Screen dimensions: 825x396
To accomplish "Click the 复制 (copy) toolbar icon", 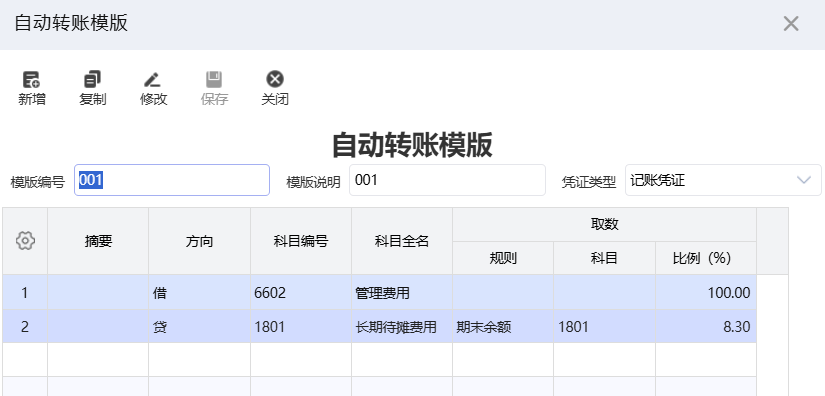I will [x=93, y=79].
